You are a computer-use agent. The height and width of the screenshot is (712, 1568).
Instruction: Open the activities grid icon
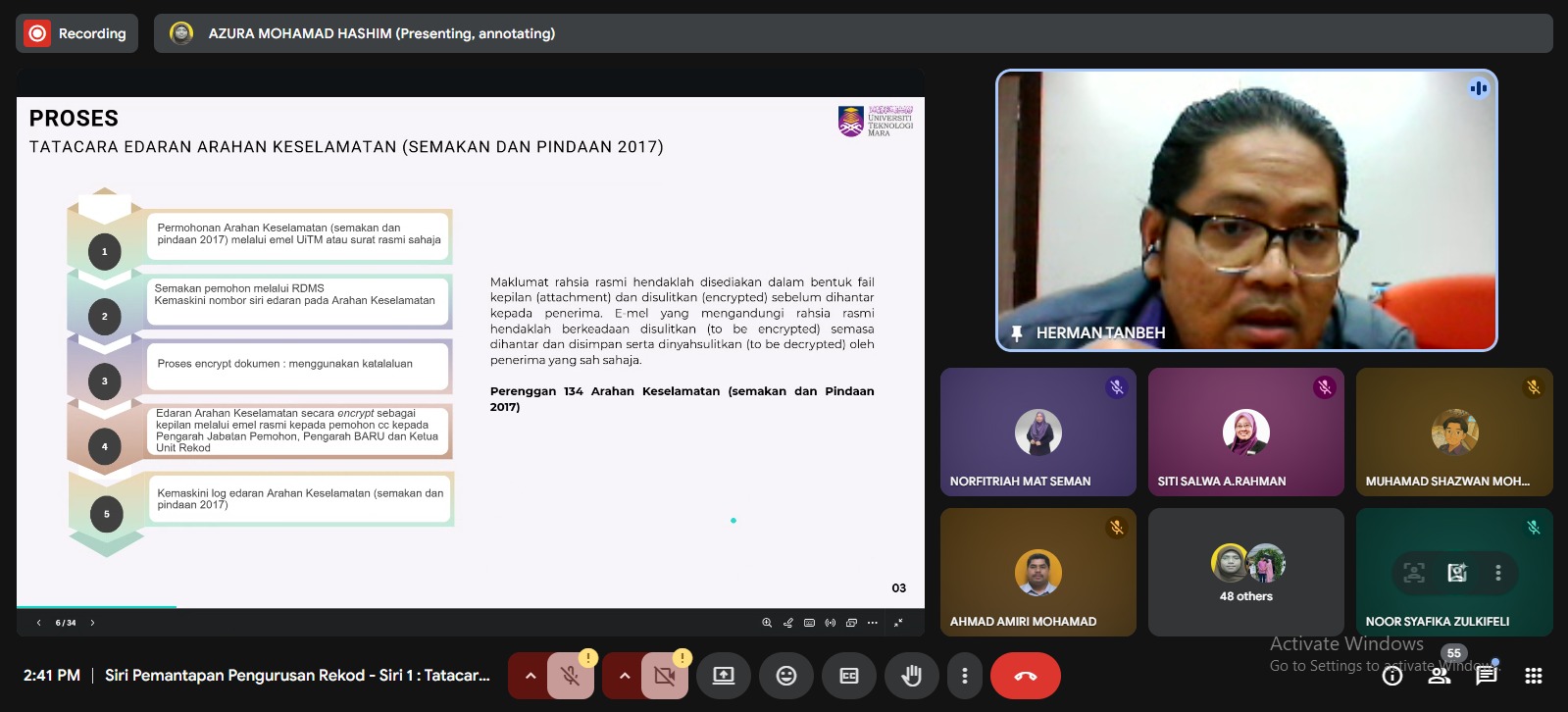click(1534, 676)
